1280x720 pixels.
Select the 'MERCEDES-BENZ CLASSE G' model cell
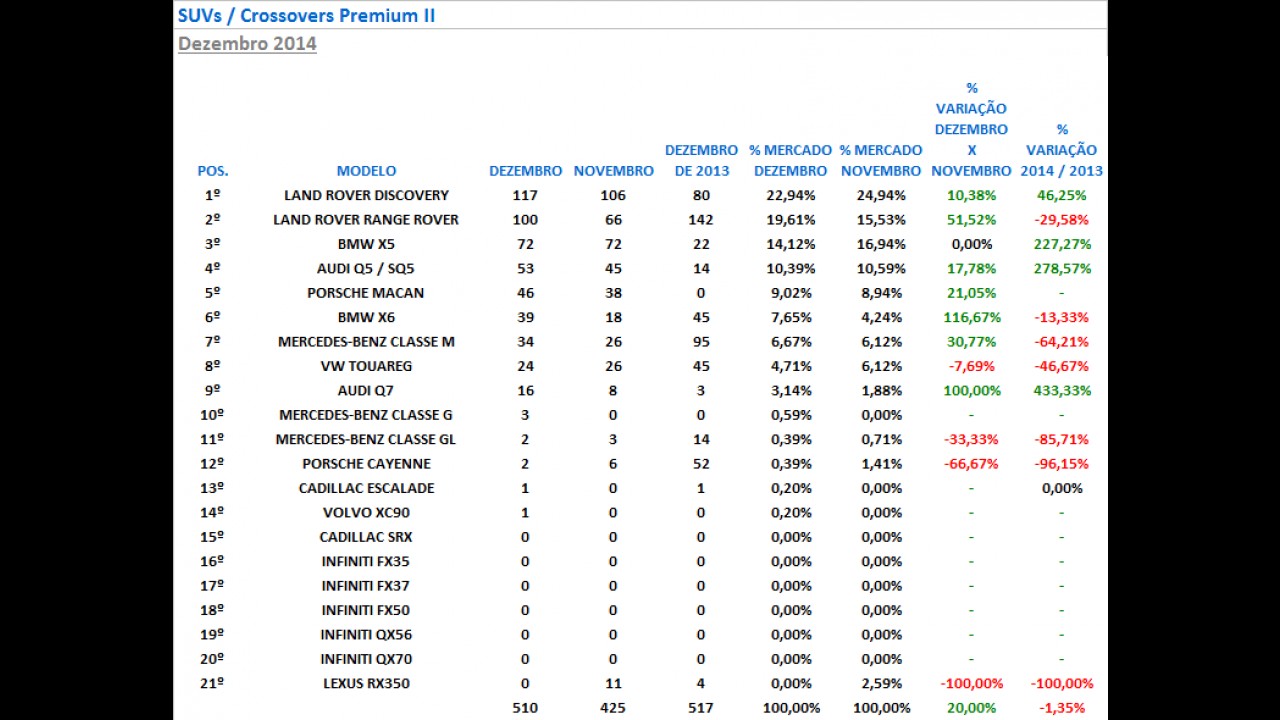pos(366,415)
